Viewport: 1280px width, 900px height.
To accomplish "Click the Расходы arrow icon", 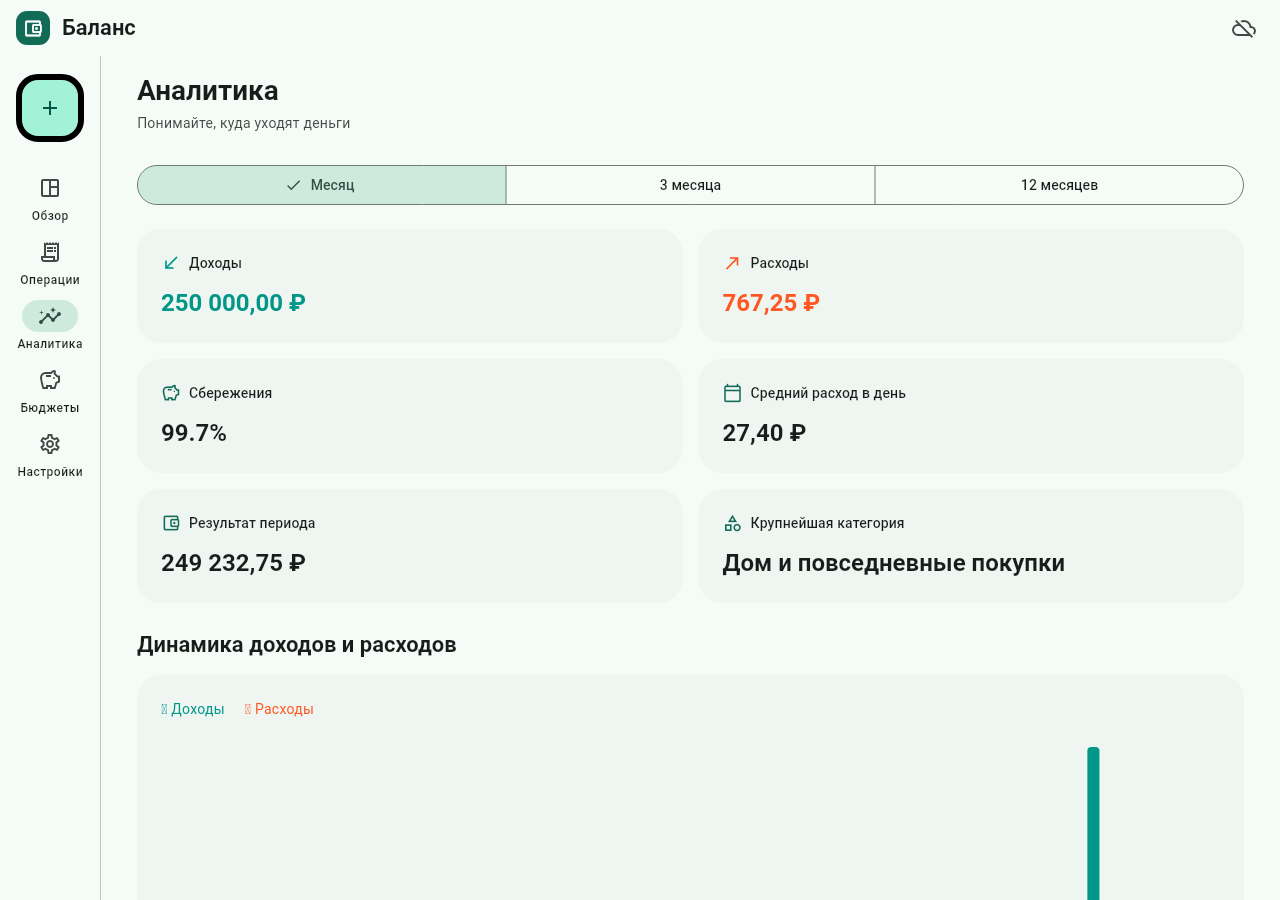I will 732,263.
